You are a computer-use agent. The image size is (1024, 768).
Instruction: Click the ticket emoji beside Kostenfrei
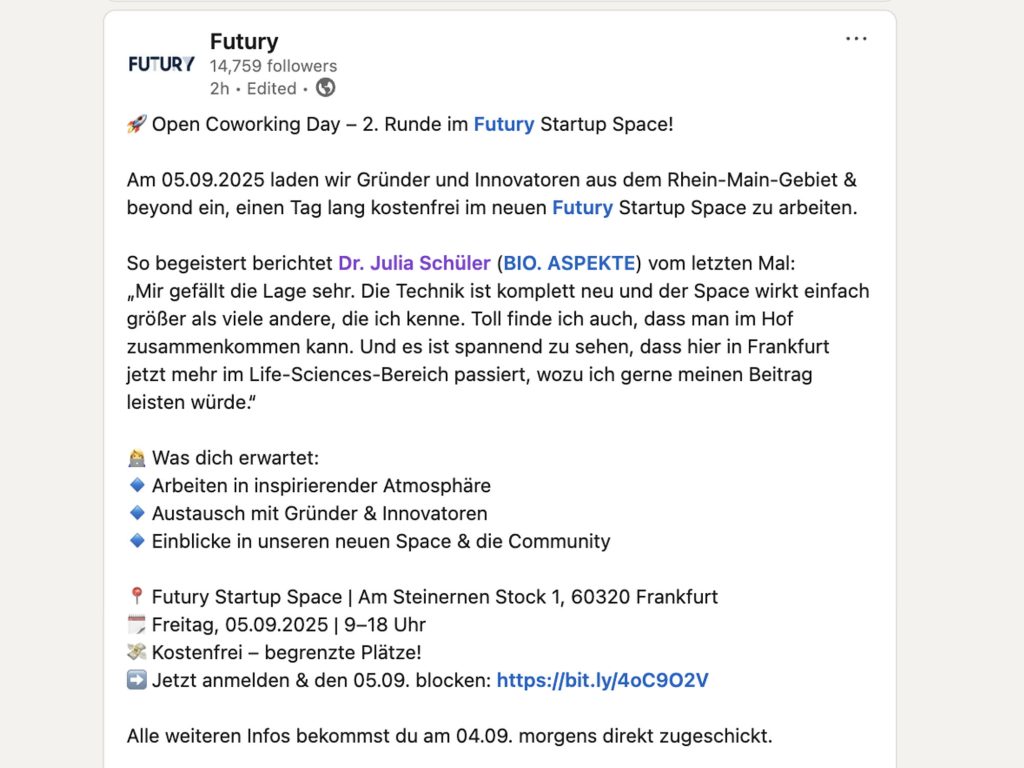click(x=134, y=651)
